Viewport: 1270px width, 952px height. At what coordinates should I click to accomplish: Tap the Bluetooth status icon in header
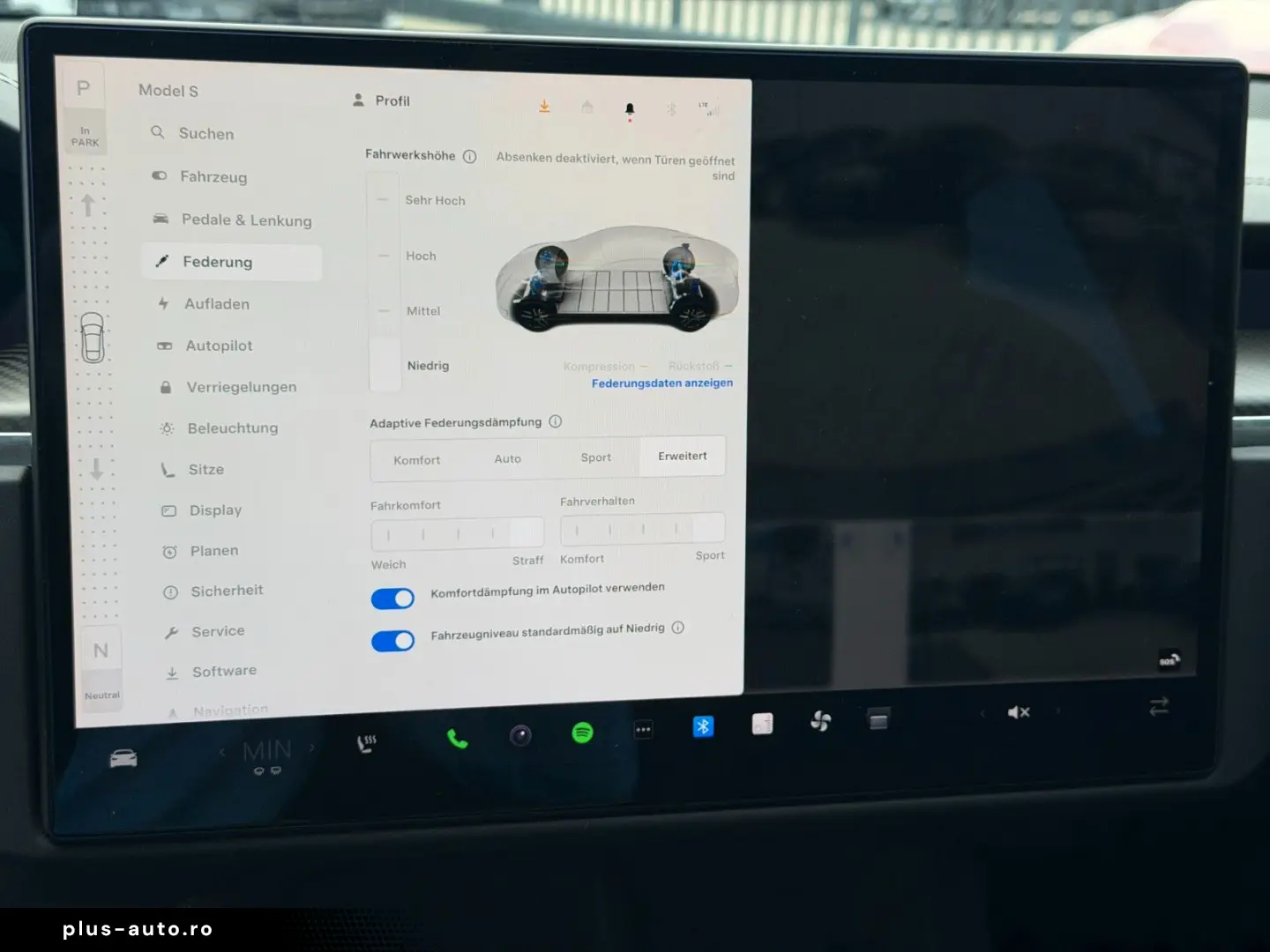pyautogui.click(x=671, y=109)
